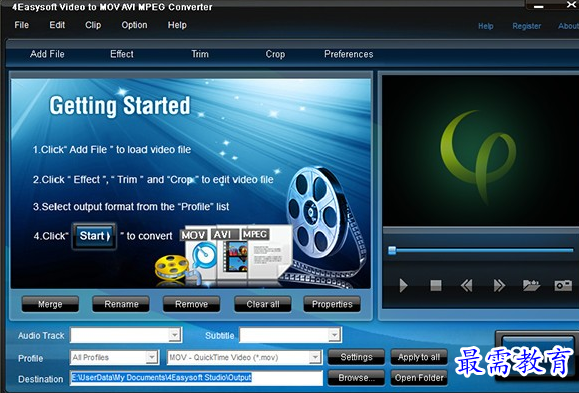Take a snapshot with camera icon

tap(563, 286)
